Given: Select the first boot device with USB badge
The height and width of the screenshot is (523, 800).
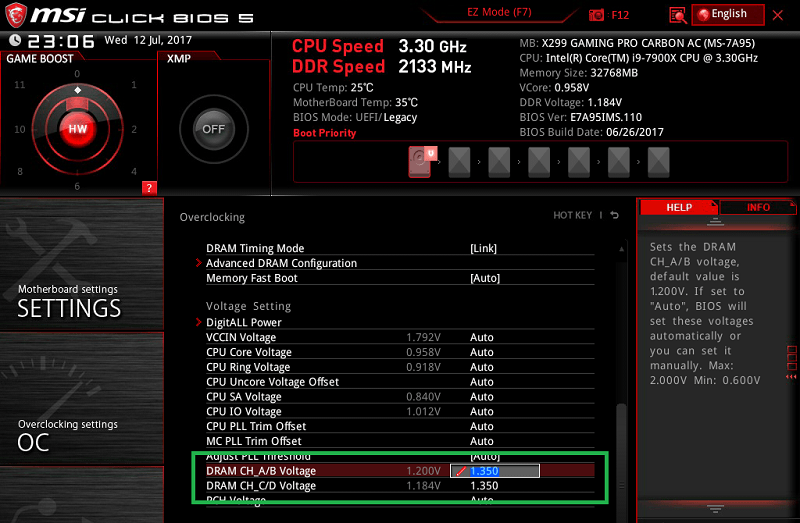Looking at the screenshot, I should coord(421,162).
